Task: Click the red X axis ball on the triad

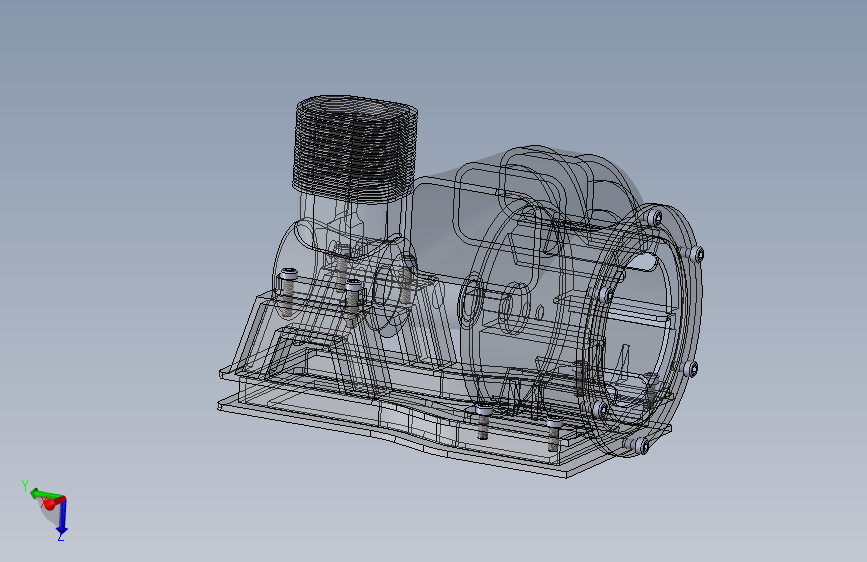Action: 49,504
